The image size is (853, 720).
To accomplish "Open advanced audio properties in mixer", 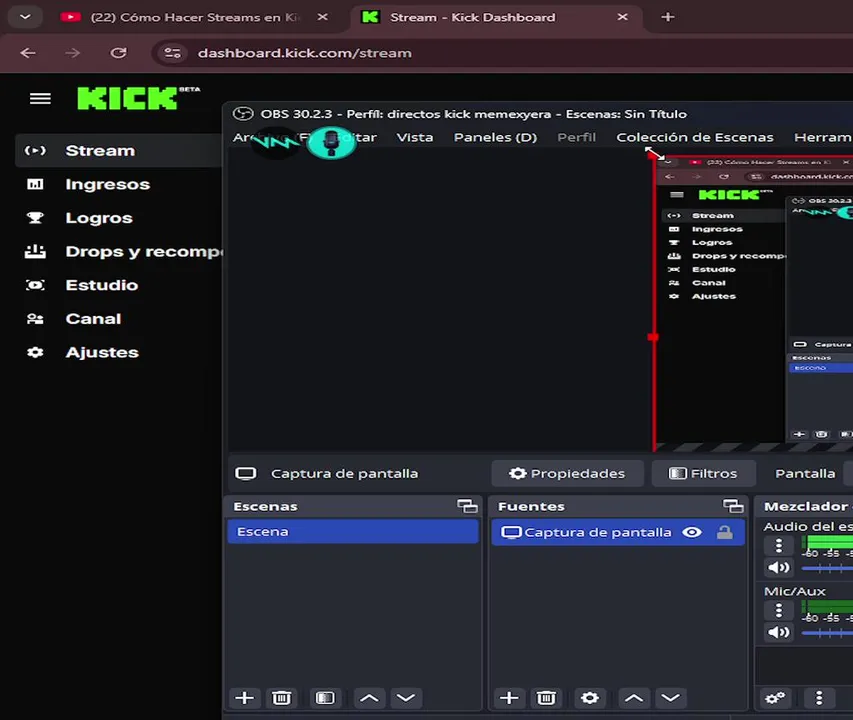I will click(x=775, y=698).
